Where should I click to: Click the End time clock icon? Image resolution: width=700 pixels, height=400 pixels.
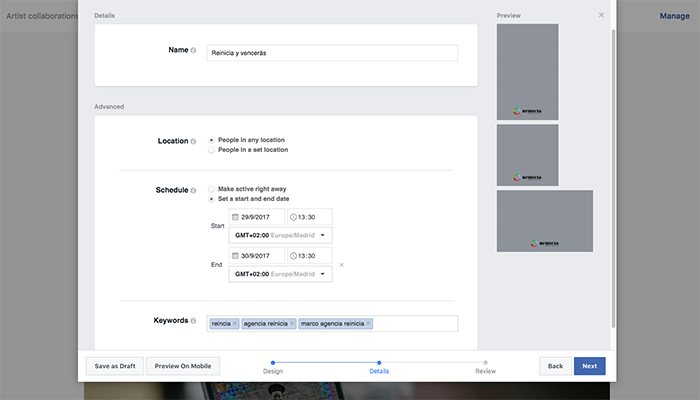pos(293,256)
